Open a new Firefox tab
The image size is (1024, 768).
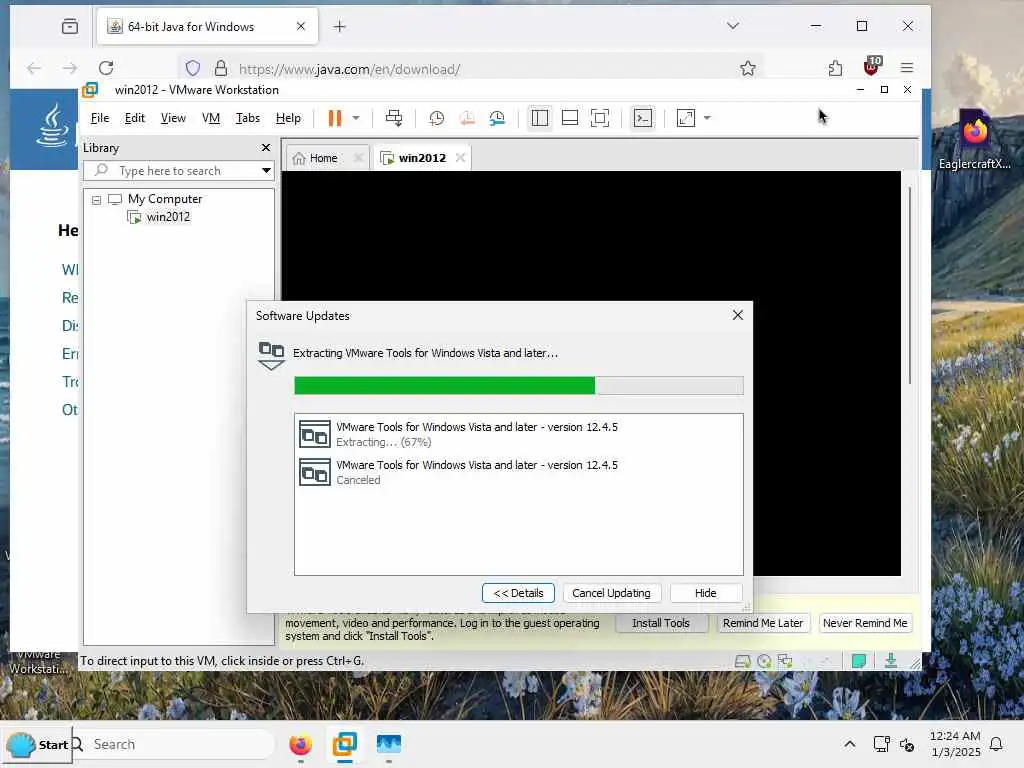click(340, 27)
